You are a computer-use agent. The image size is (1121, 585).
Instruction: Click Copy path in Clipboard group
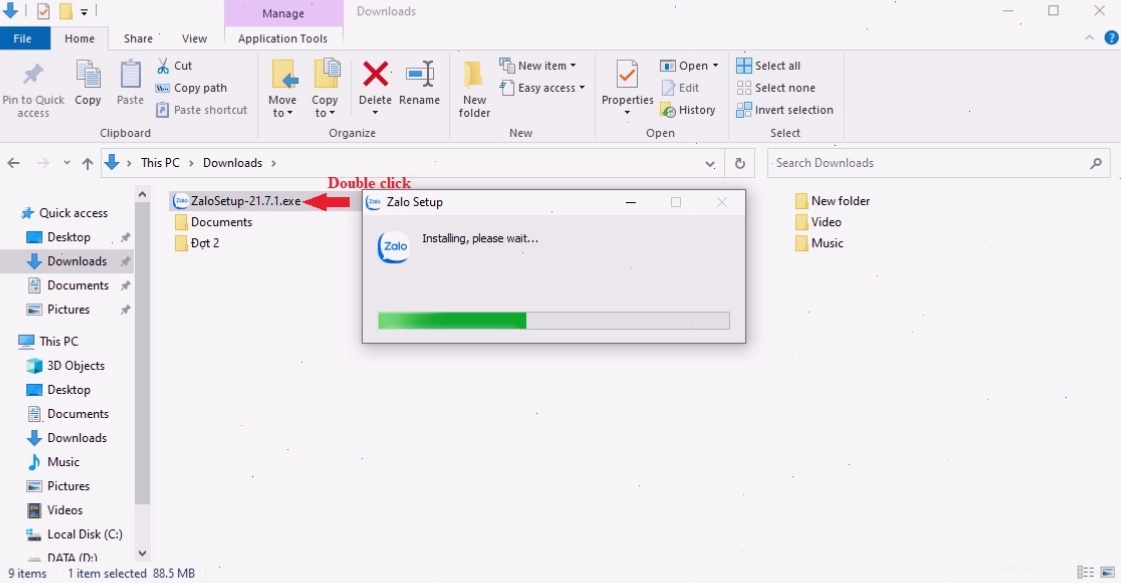point(192,88)
